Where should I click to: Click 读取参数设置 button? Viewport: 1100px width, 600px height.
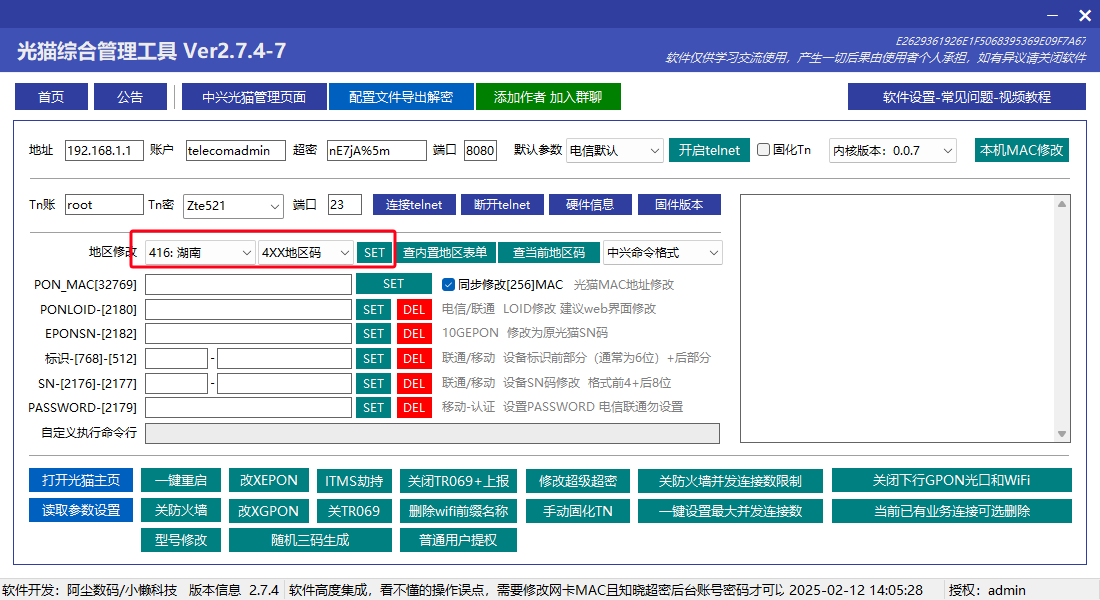click(x=81, y=510)
